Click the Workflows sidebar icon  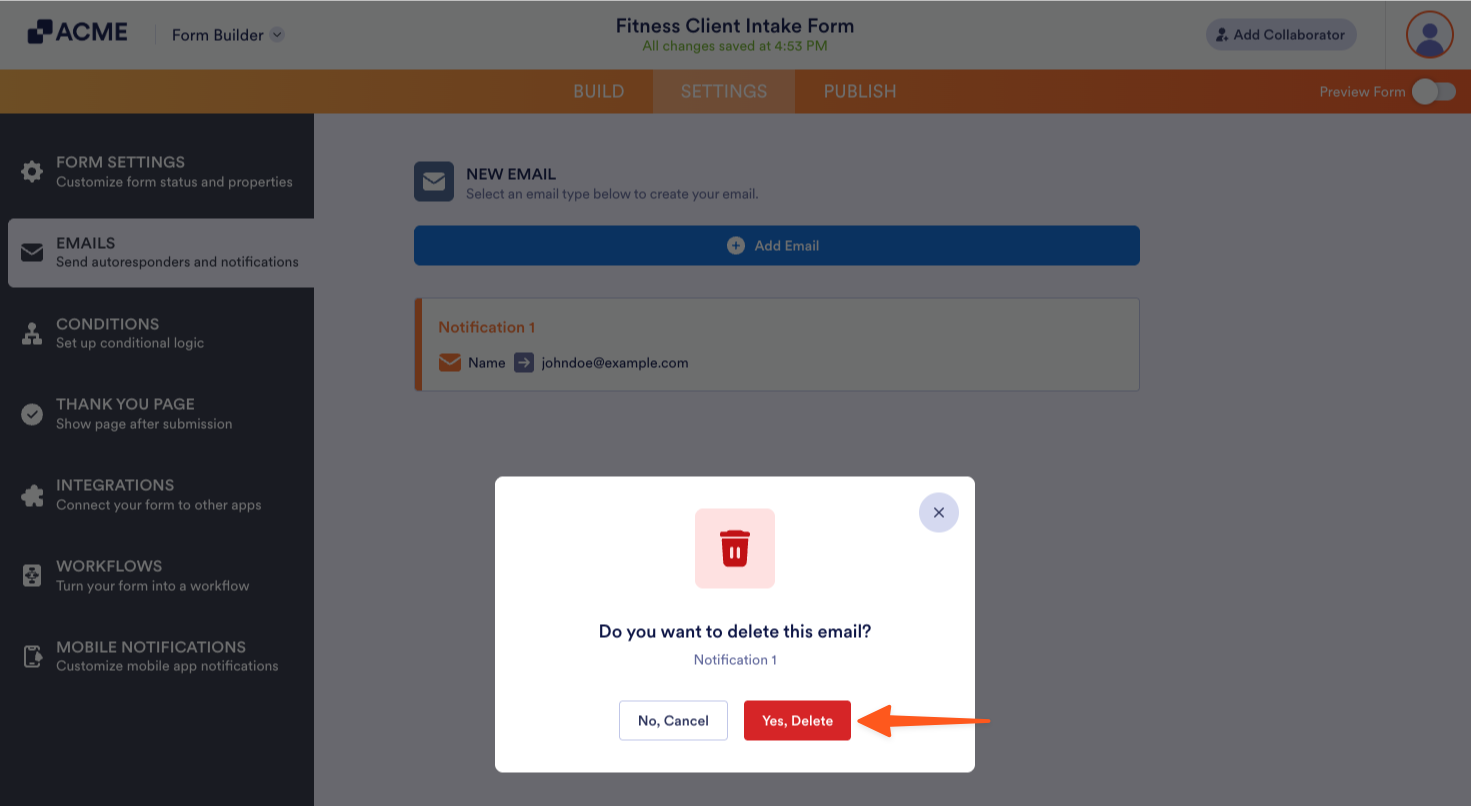30,574
